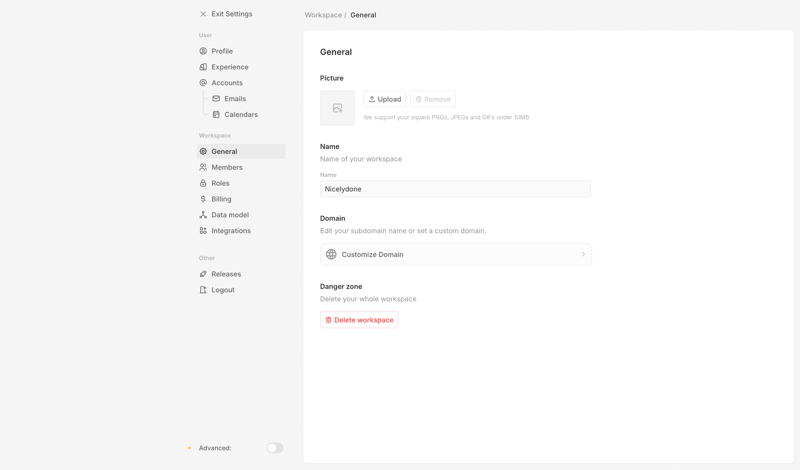Click the Experience palette icon

[x=203, y=67]
